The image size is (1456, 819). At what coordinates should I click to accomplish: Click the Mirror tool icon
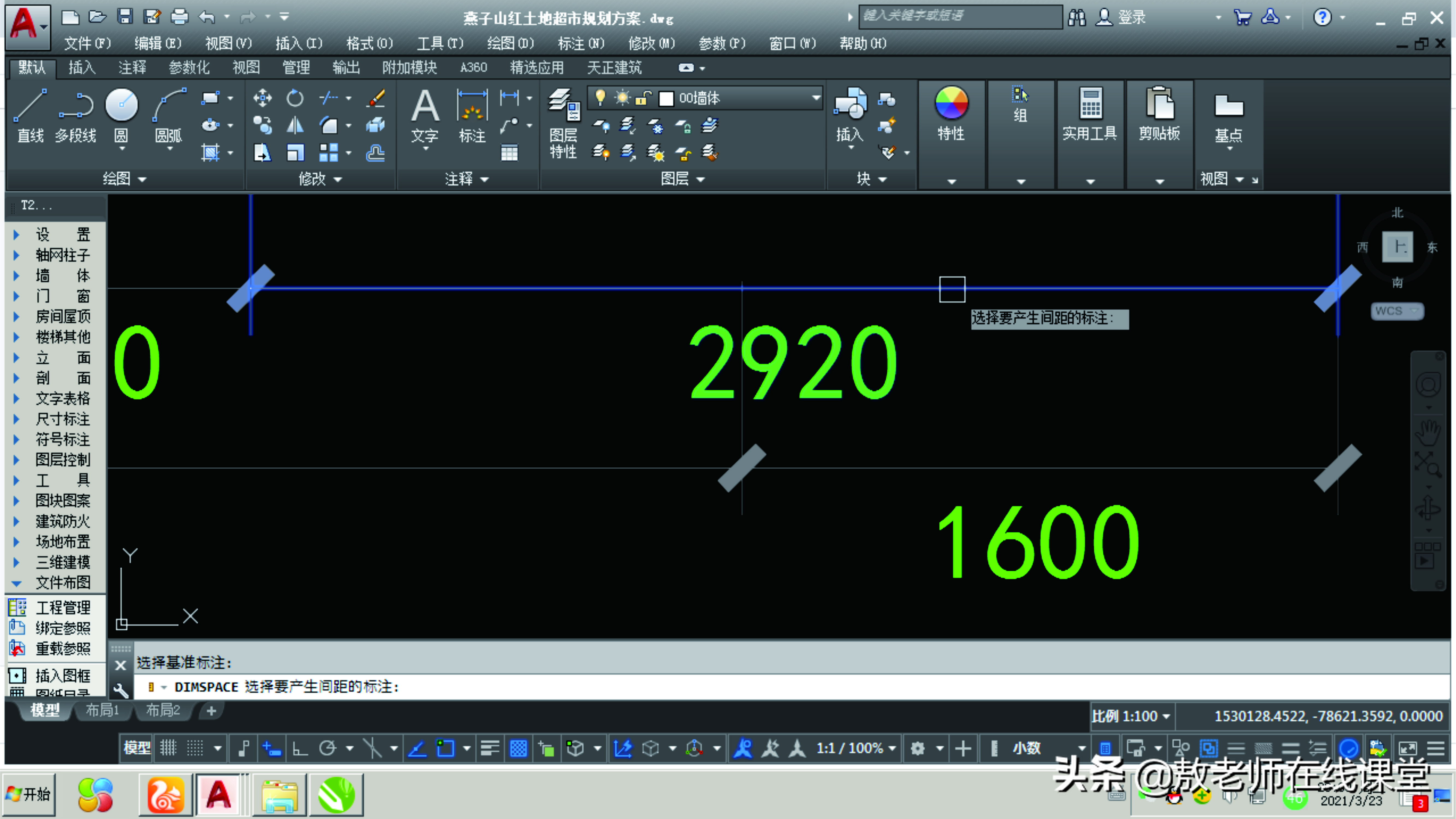295,125
